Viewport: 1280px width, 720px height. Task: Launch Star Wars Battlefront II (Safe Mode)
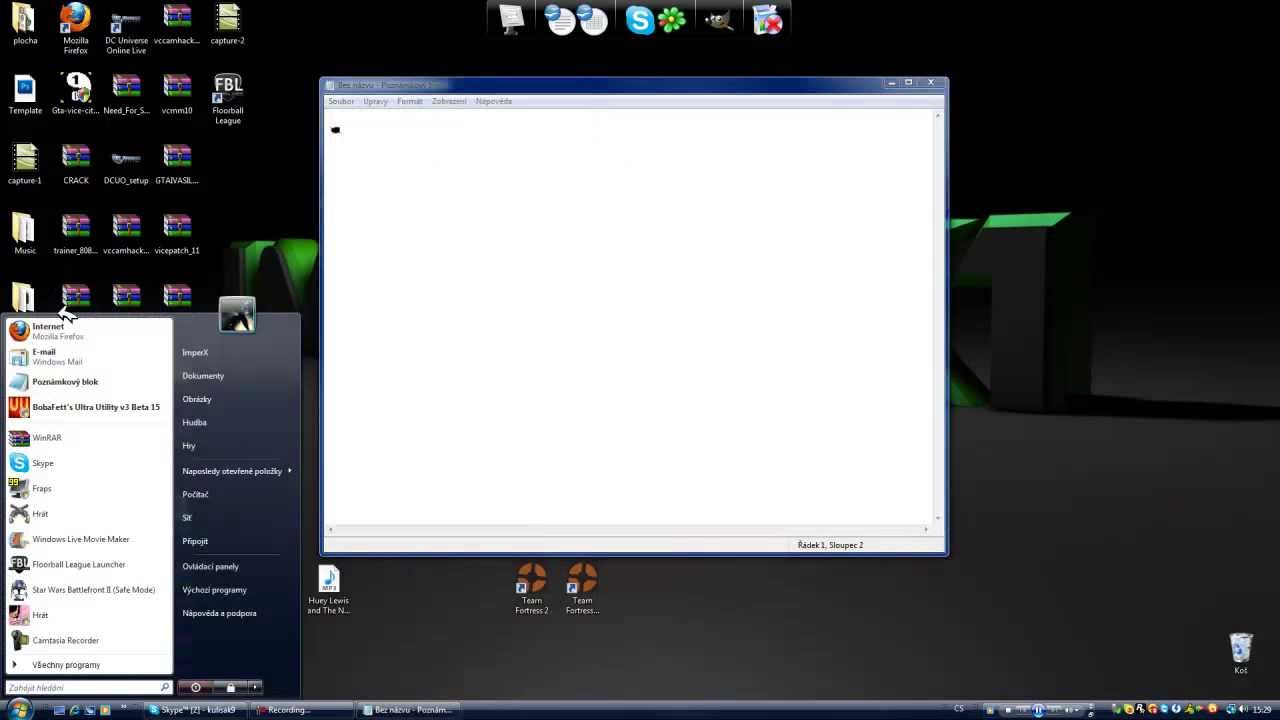click(88, 590)
